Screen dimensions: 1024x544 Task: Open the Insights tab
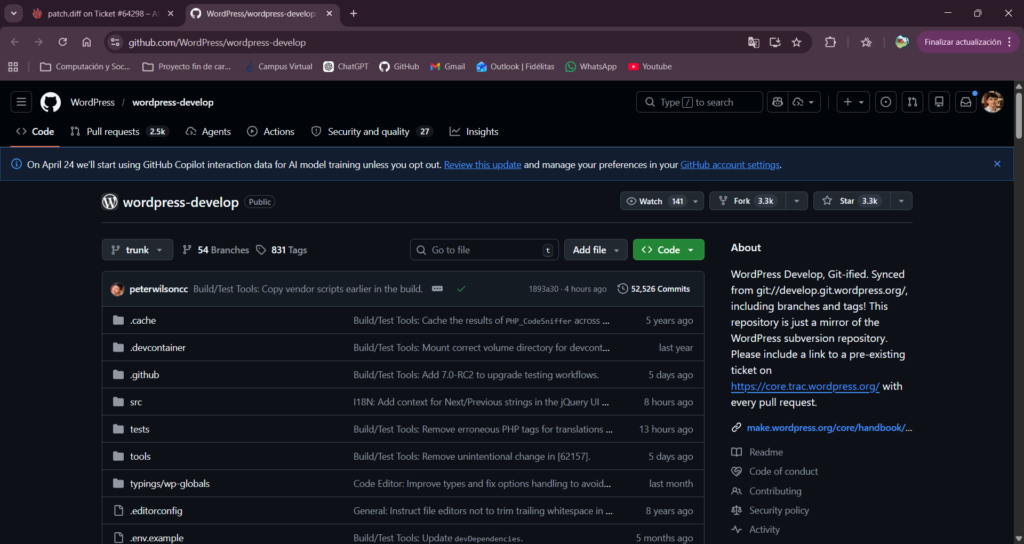(x=474, y=131)
